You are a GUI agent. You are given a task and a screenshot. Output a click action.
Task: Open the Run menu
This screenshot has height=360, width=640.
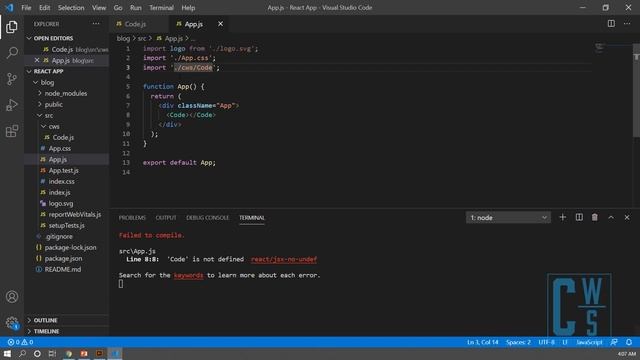tap(136, 8)
